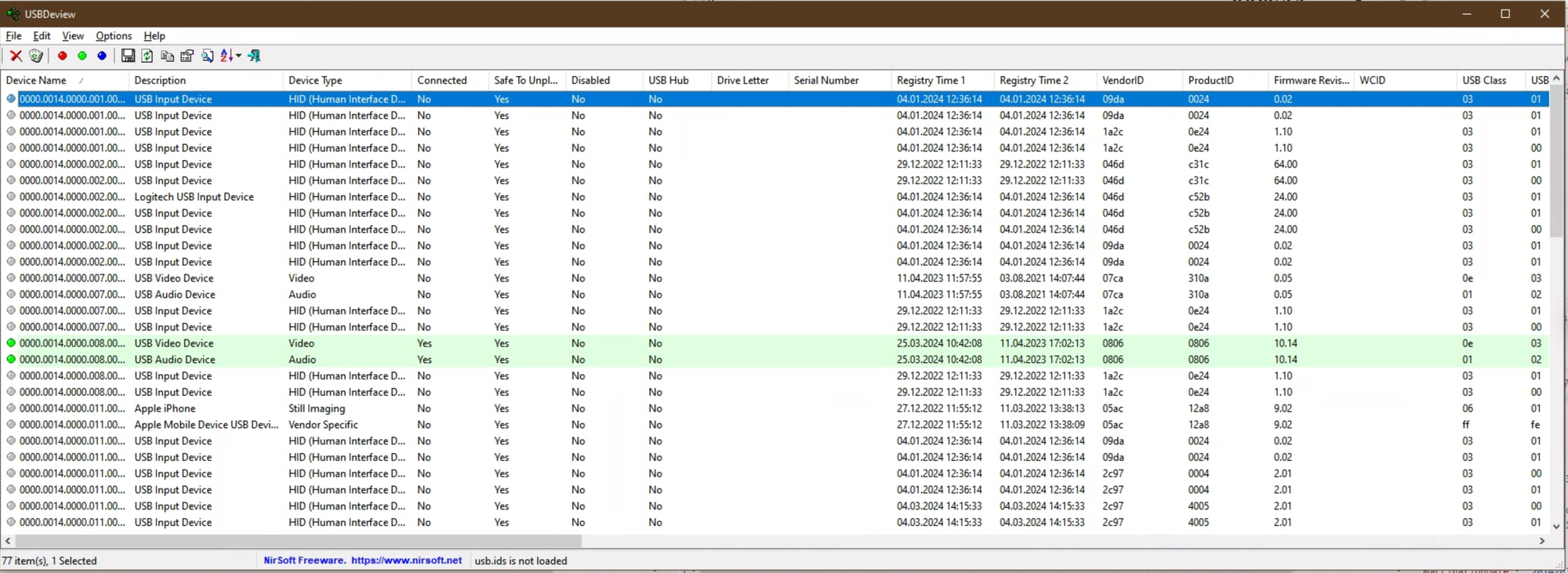
Task: Click the green dot enable devices button
Action: tap(82, 56)
